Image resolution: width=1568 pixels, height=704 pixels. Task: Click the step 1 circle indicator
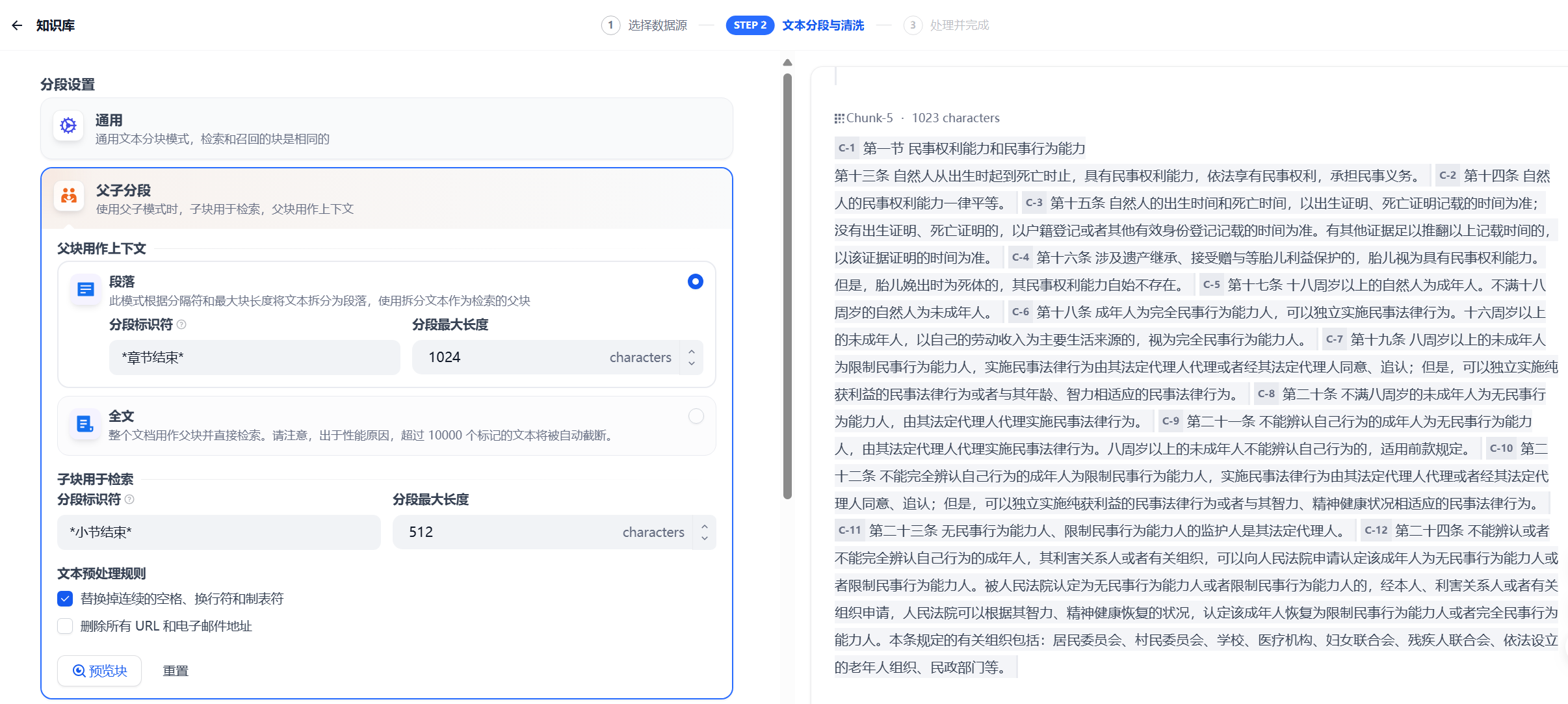tap(610, 25)
